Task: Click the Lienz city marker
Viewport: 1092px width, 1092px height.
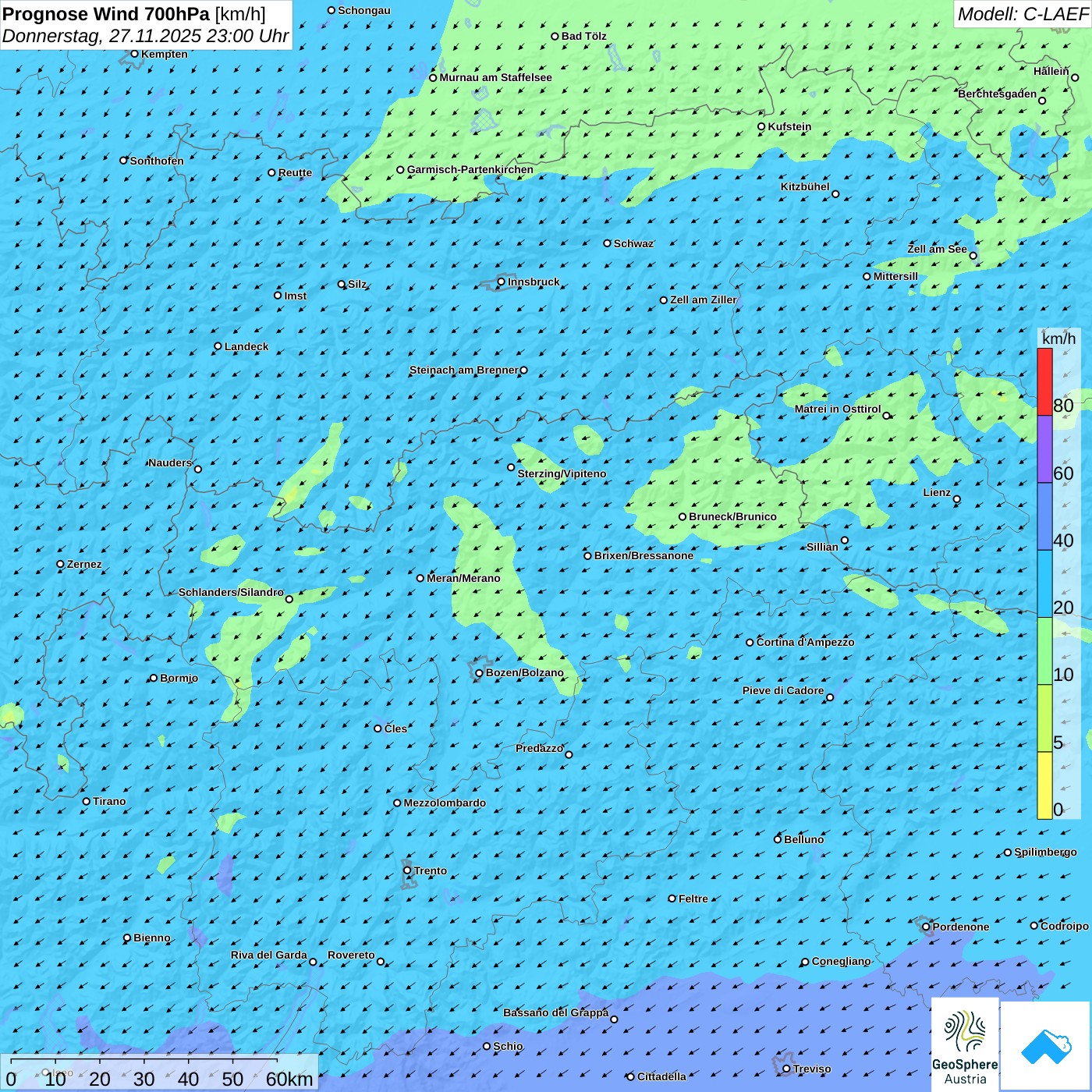Action: pyautogui.click(x=957, y=499)
